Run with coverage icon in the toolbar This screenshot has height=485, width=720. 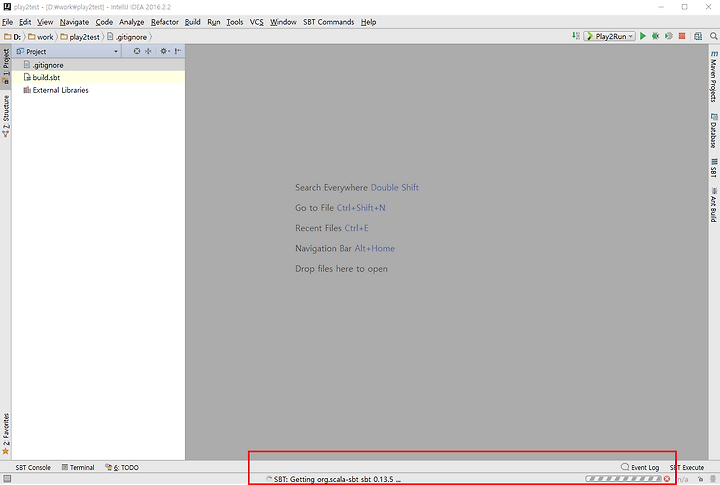669,36
